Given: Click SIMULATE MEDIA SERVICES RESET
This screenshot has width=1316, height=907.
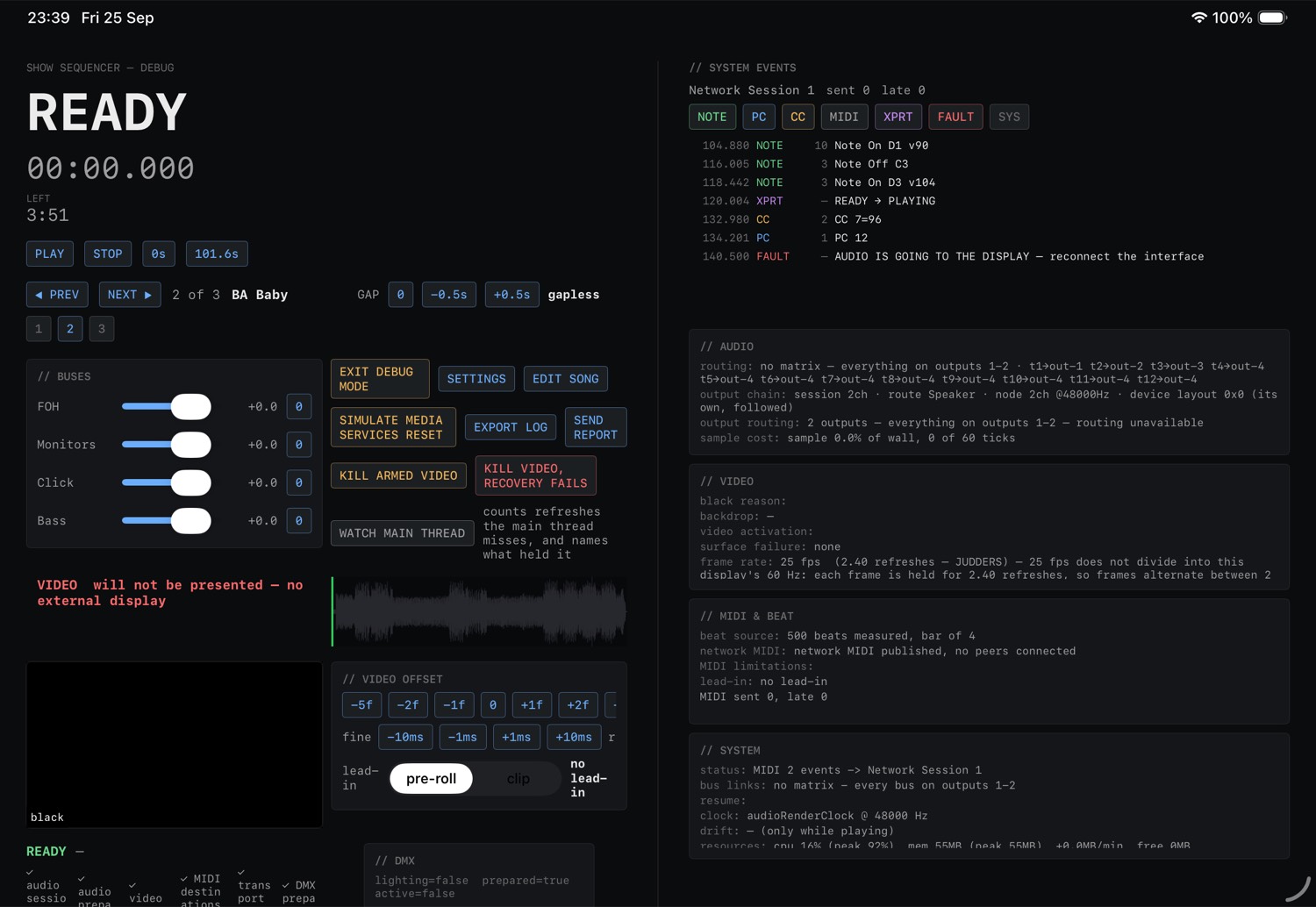Looking at the screenshot, I should 393,427.
